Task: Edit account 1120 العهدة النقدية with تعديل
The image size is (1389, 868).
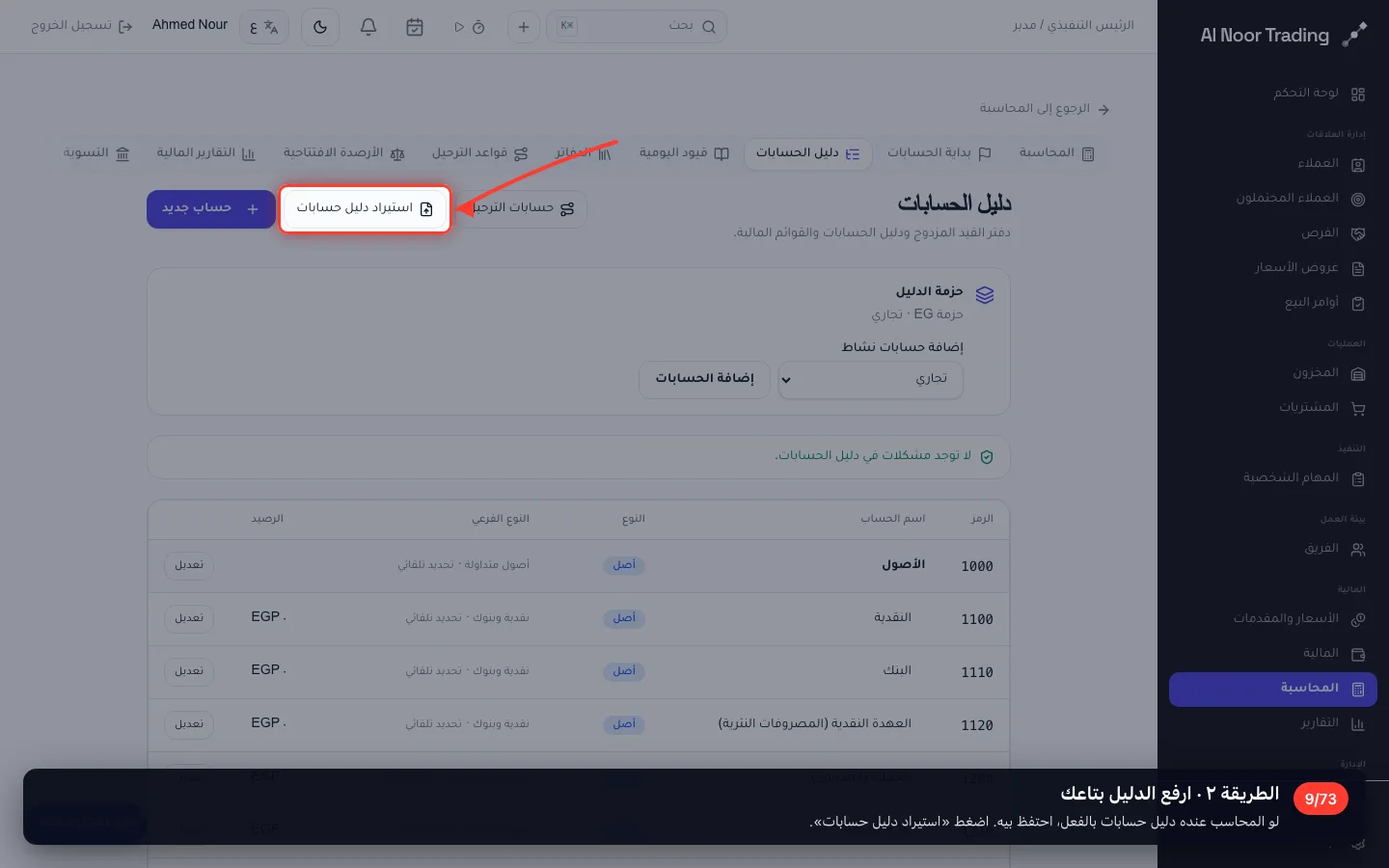Action: pos(189,724)
